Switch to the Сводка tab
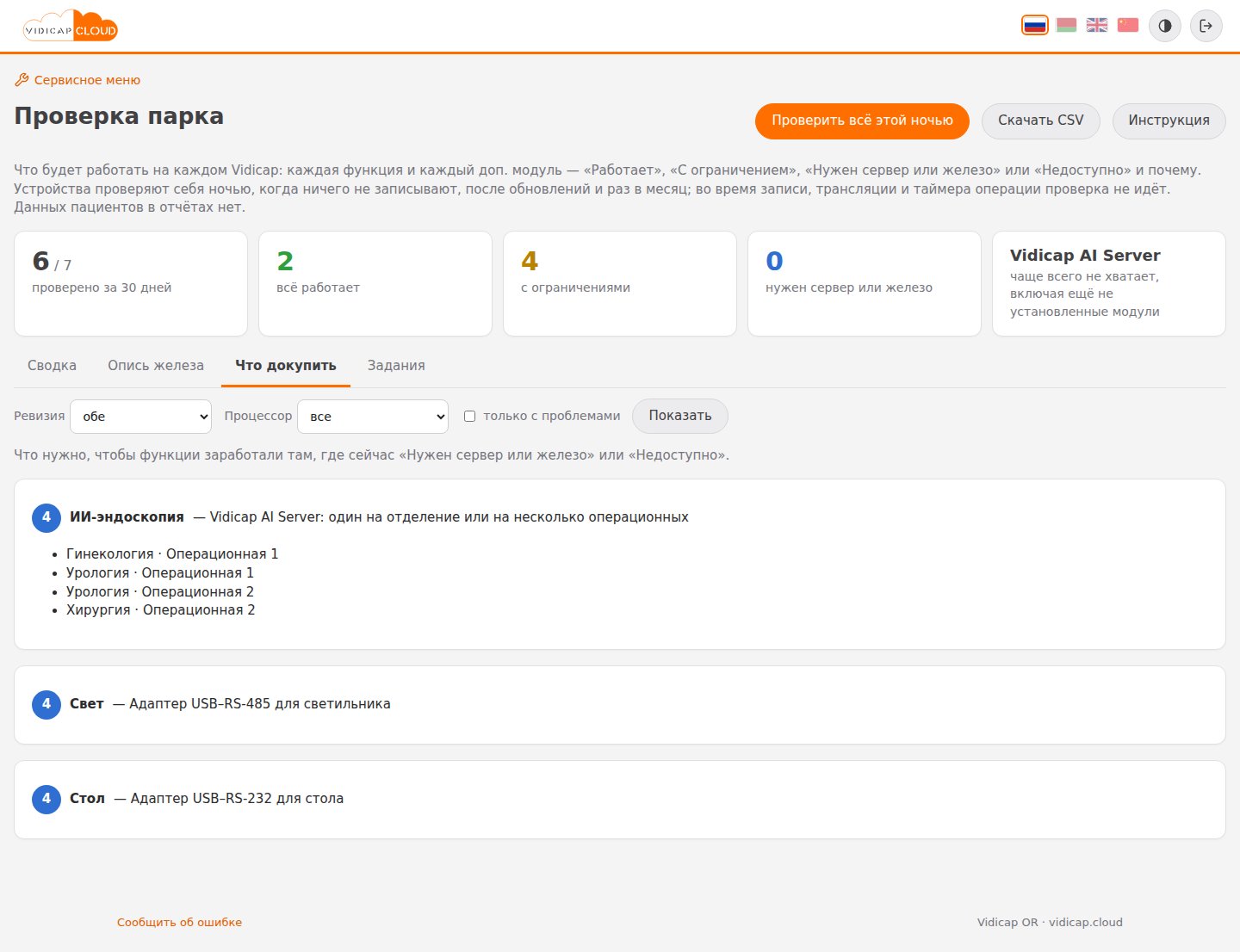 (x=52, y=366)
